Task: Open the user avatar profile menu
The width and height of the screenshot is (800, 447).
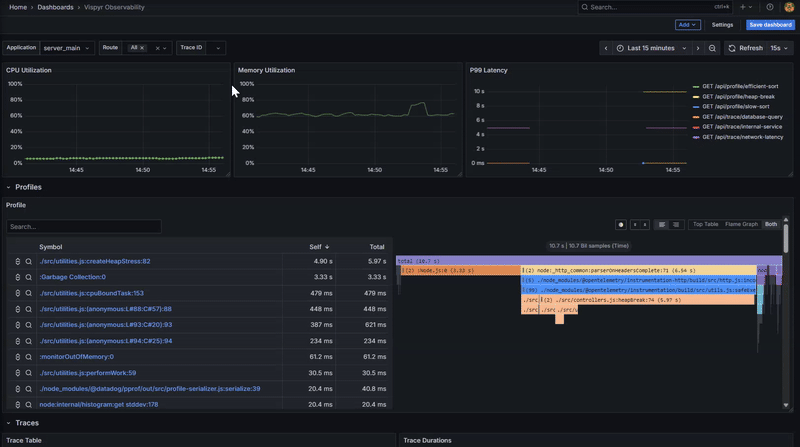Action: pyautogui.click(x=789, y=7)
